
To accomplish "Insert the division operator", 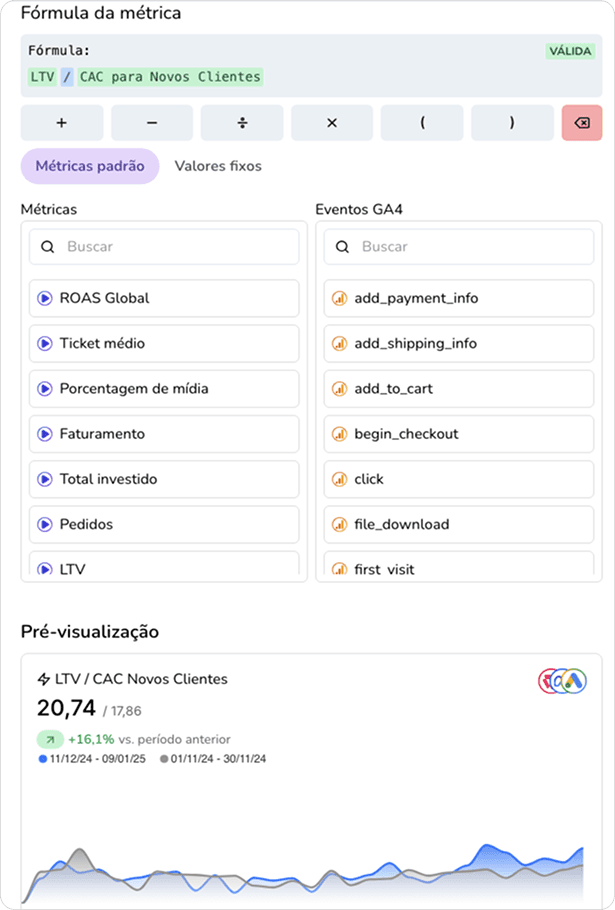I will pyautogui.click(x=242, y=123).
